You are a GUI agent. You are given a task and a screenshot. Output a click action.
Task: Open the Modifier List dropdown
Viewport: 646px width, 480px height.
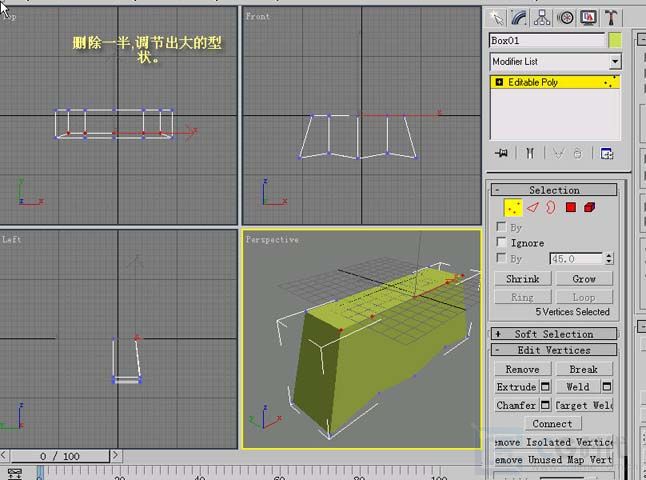click(x=615, y=62)
